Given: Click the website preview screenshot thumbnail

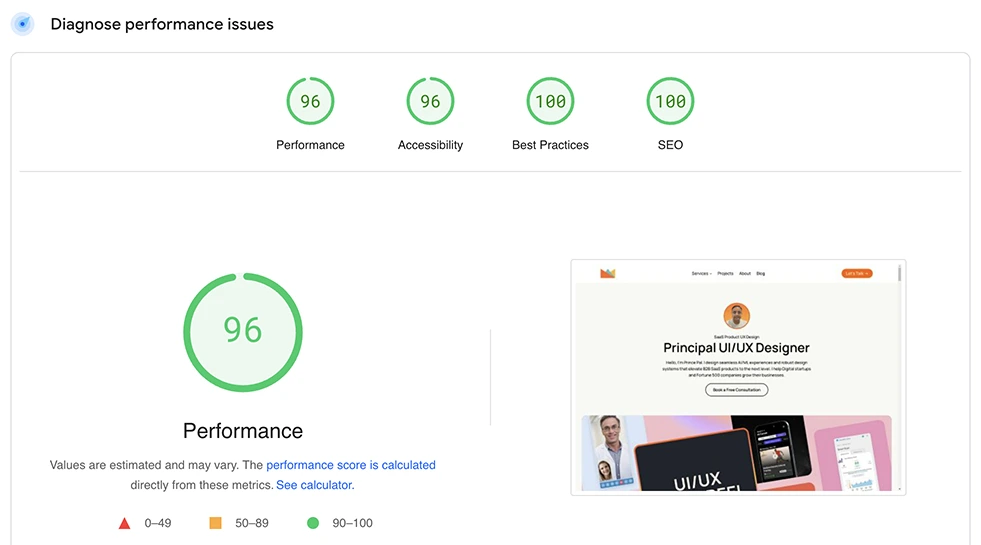Looking at the screenshot, I should (x=738, y=377).
